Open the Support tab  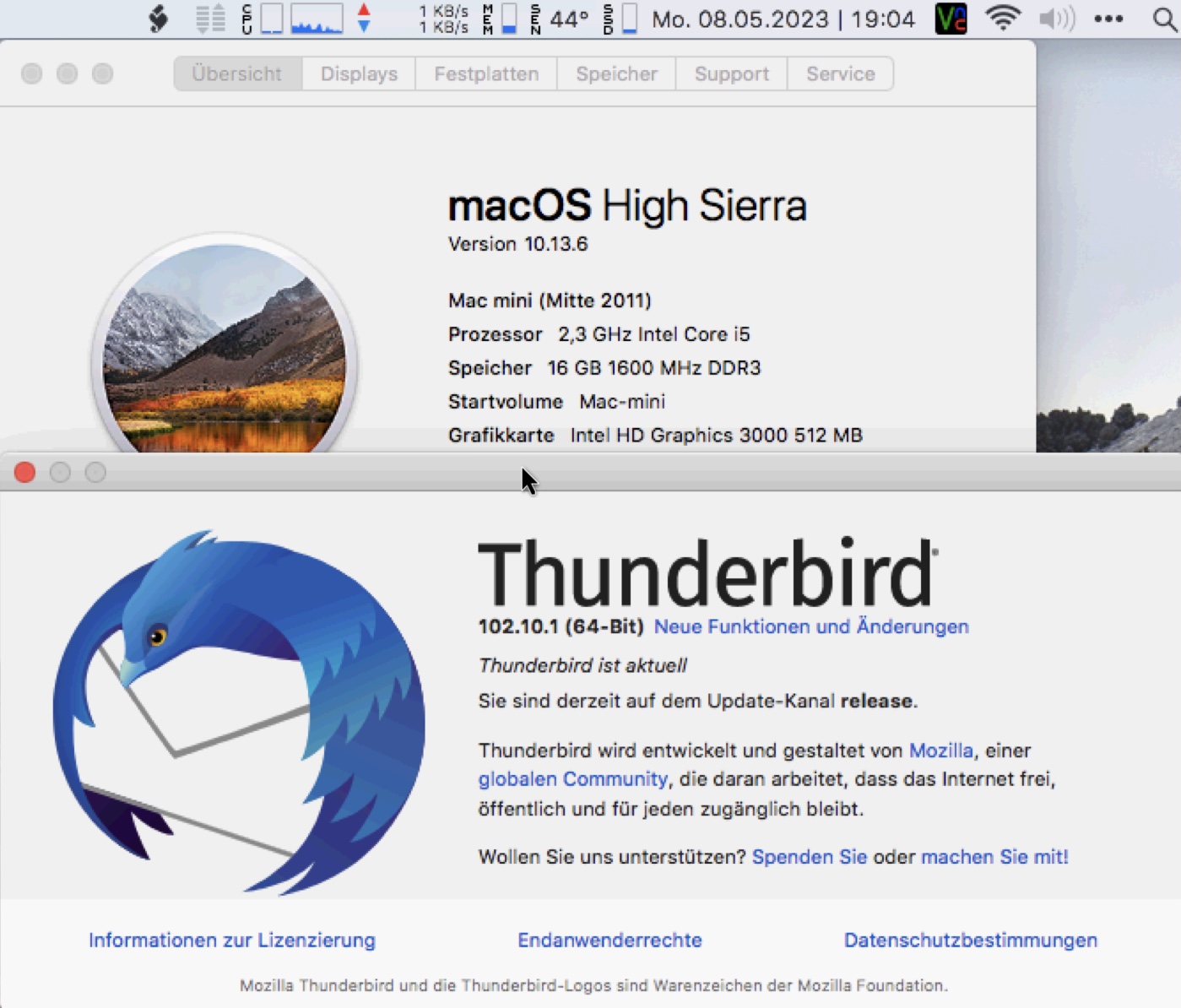731,73
